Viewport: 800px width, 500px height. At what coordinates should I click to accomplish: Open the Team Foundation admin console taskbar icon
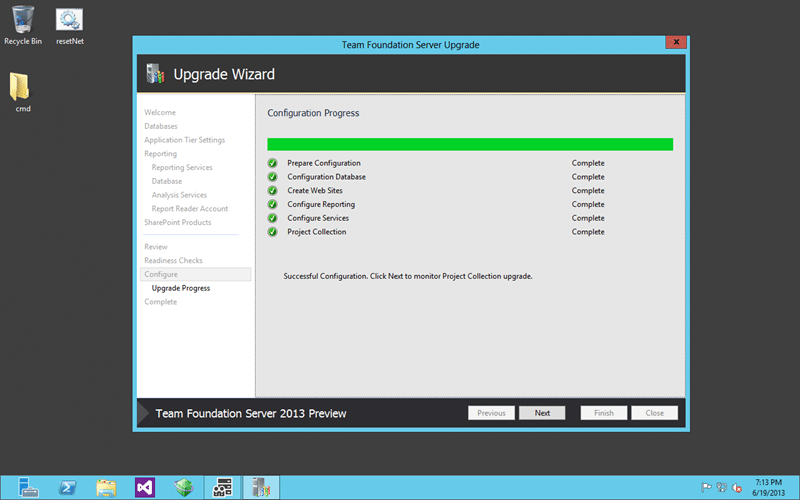[222, 488]
